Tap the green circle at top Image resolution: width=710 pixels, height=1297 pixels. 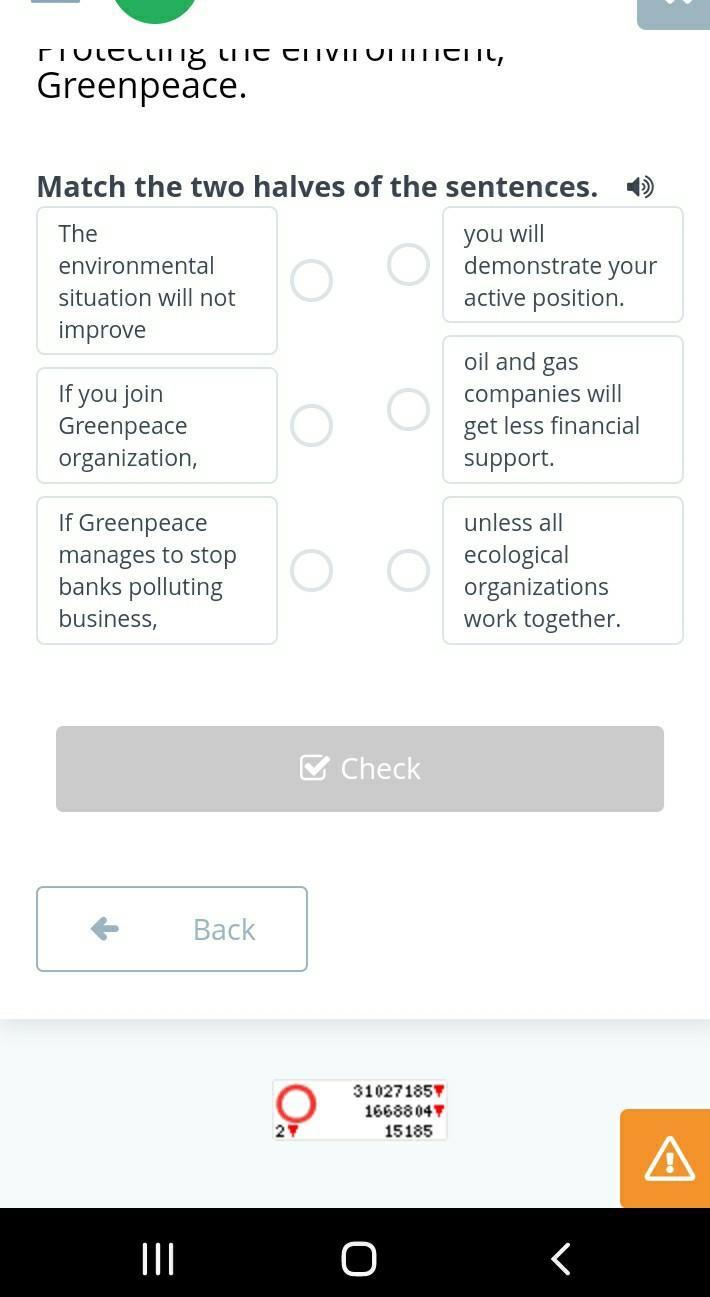click(x=155, y=8)
